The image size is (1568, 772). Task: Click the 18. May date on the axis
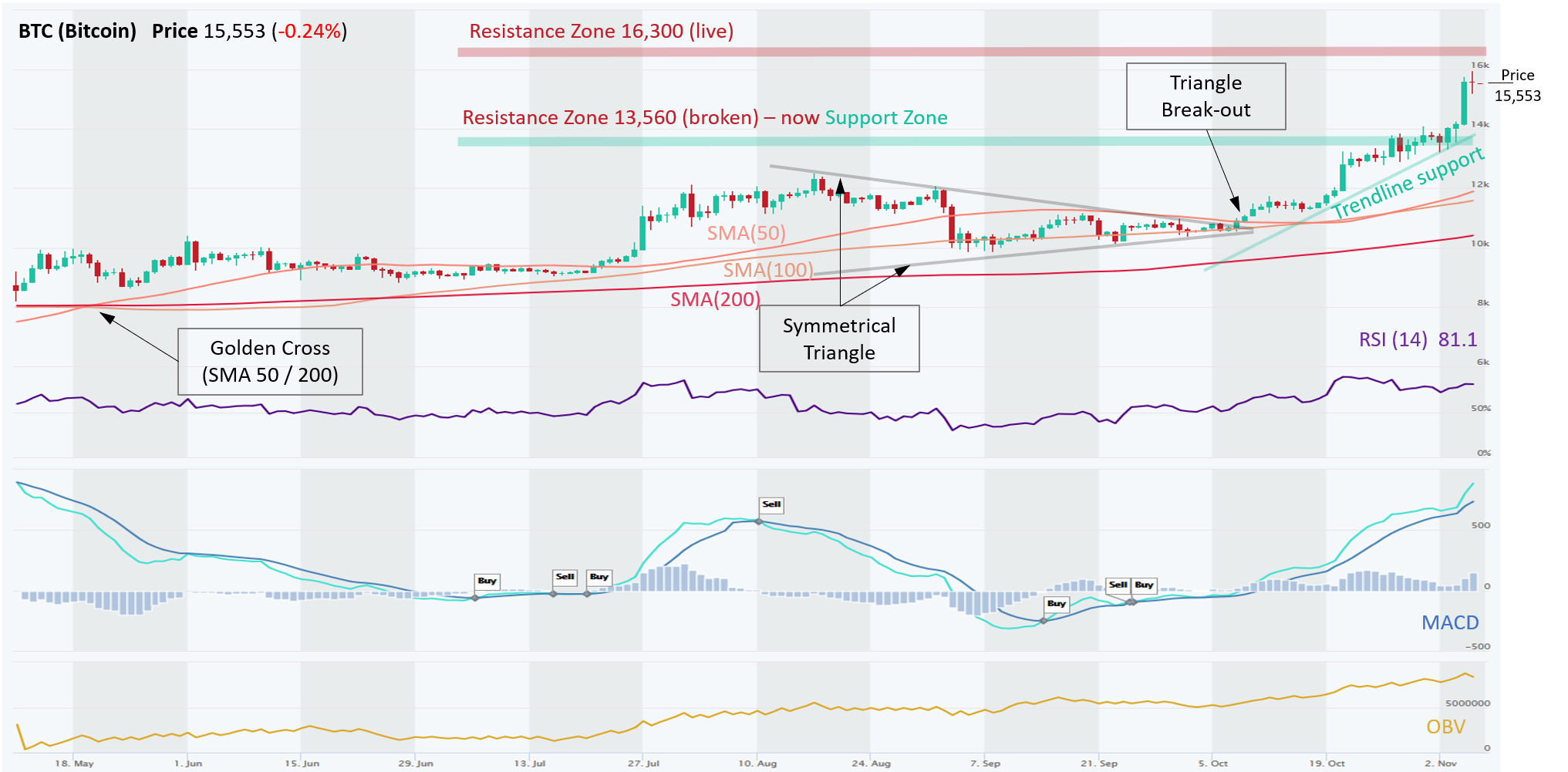pyautogui.click(x=74, y=763)
